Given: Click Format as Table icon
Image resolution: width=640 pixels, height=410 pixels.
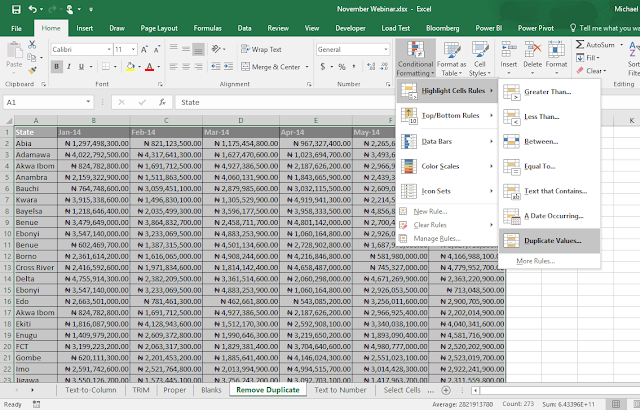Looking at the screenshot, I should (x=451, y=50).
